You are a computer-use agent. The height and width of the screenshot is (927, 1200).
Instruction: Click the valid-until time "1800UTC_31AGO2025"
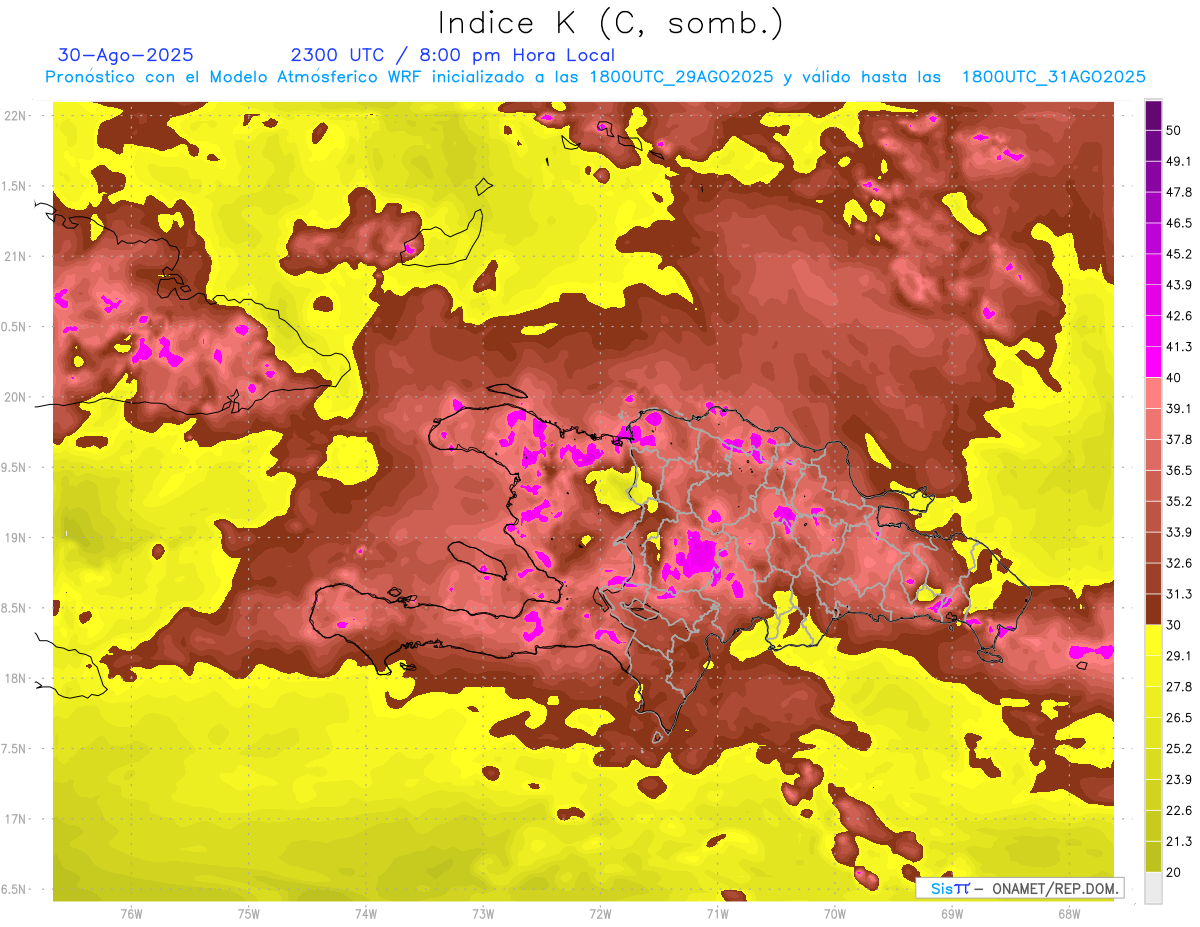tap(1053, 77)
